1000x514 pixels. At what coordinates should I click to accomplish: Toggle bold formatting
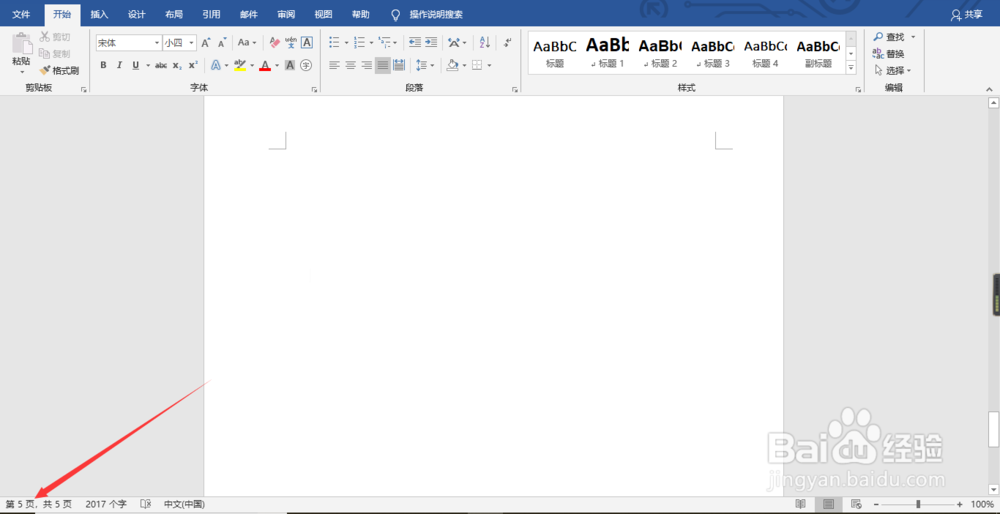[x=103, y=65]
